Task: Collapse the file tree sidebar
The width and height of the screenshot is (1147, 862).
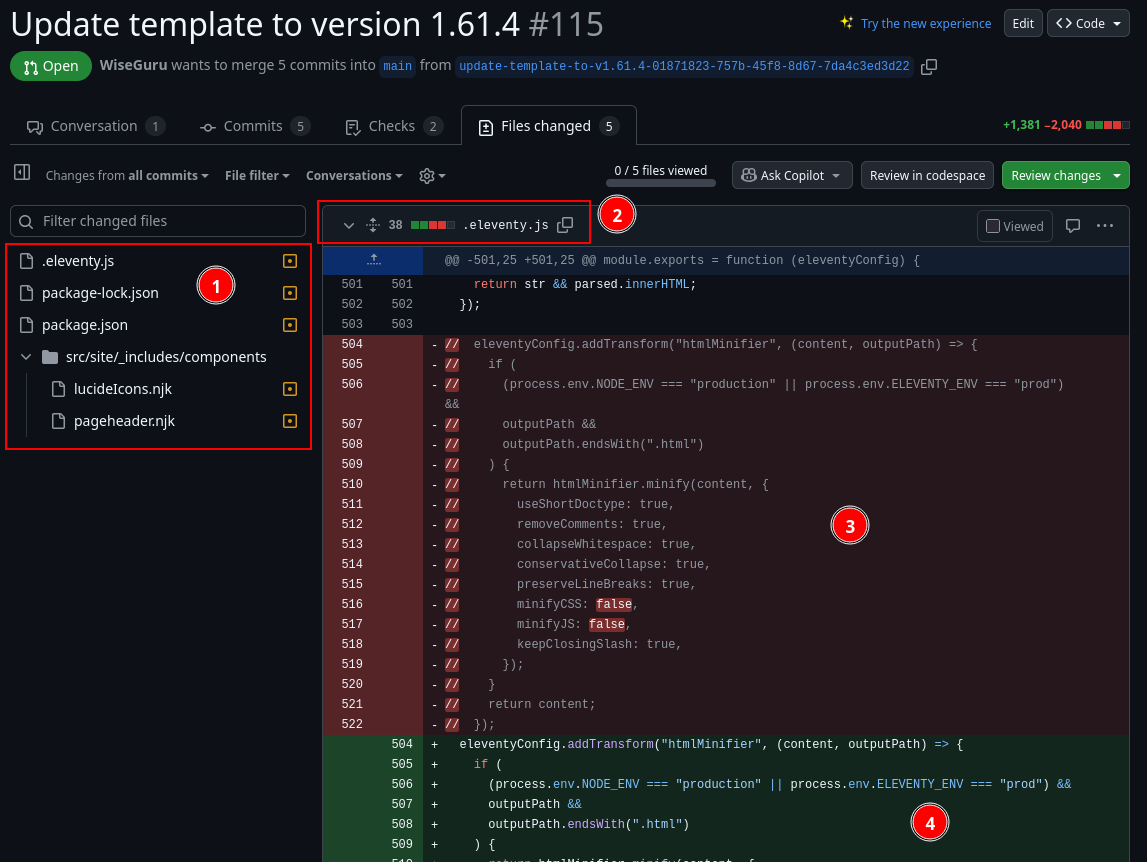Action: pos(22,174)
